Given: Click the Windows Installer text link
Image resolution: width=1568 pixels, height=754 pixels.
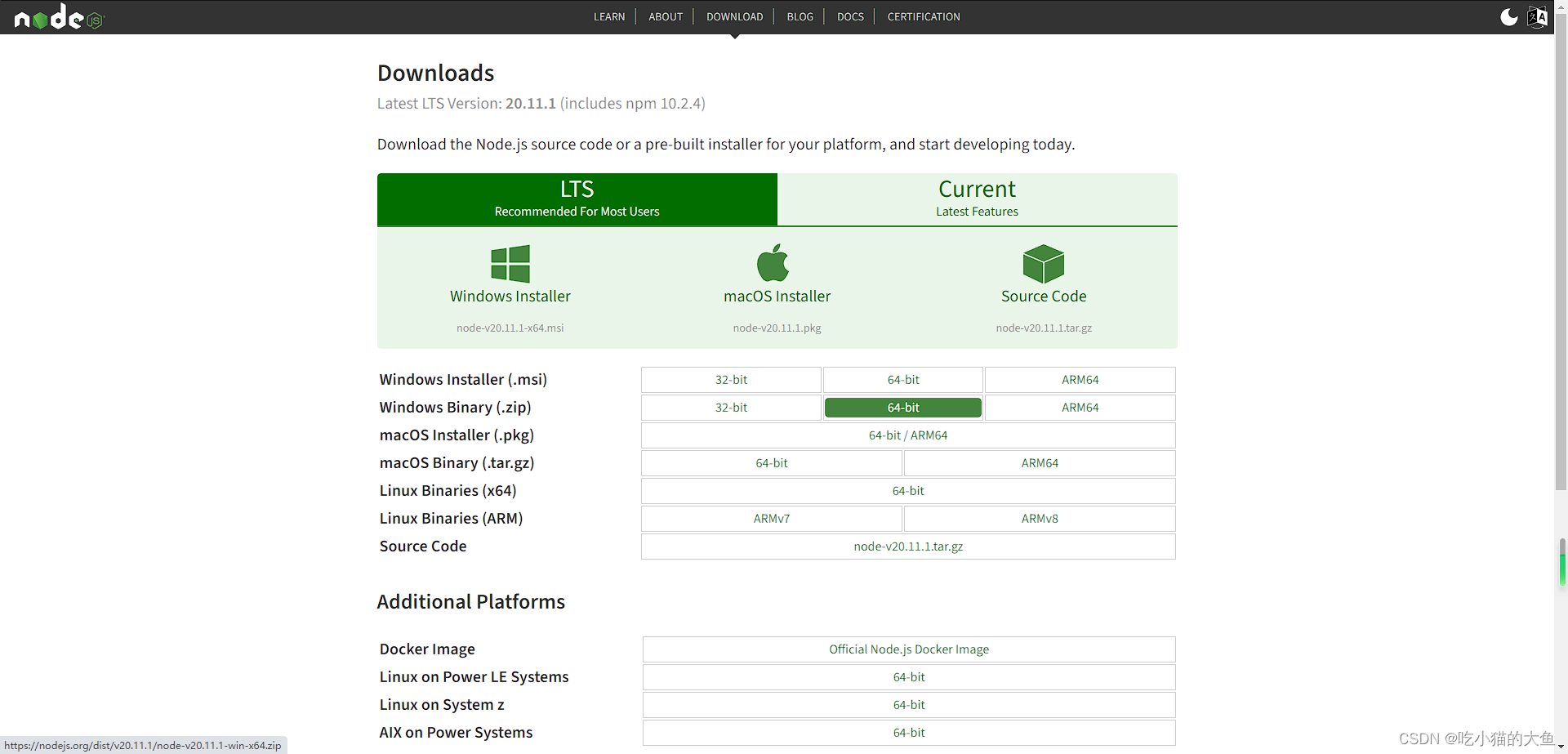Looking at the screenshot, I should (x=510, y=297).
